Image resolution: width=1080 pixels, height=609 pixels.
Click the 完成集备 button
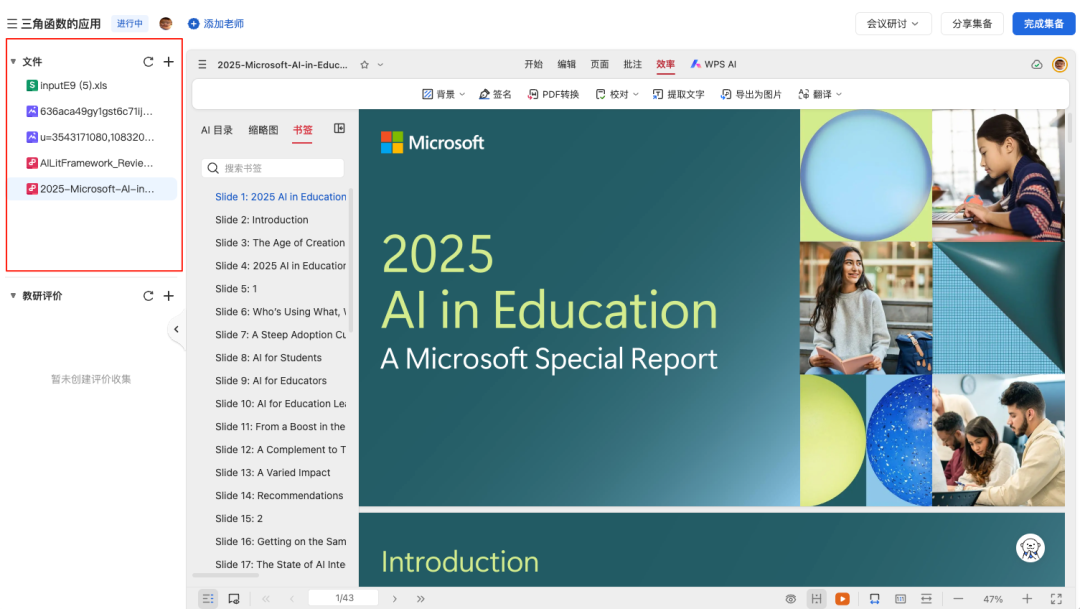coord(1043,23)
